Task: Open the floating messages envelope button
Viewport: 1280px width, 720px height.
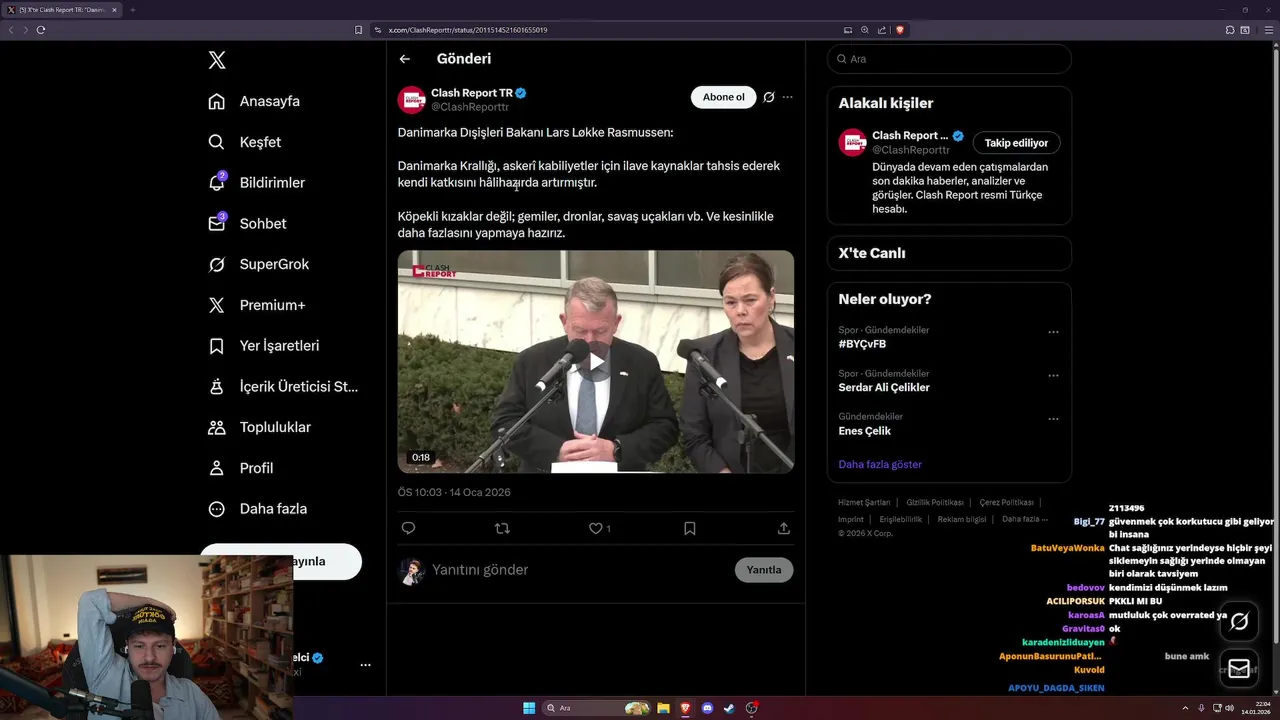Action: coord(1239,668)
